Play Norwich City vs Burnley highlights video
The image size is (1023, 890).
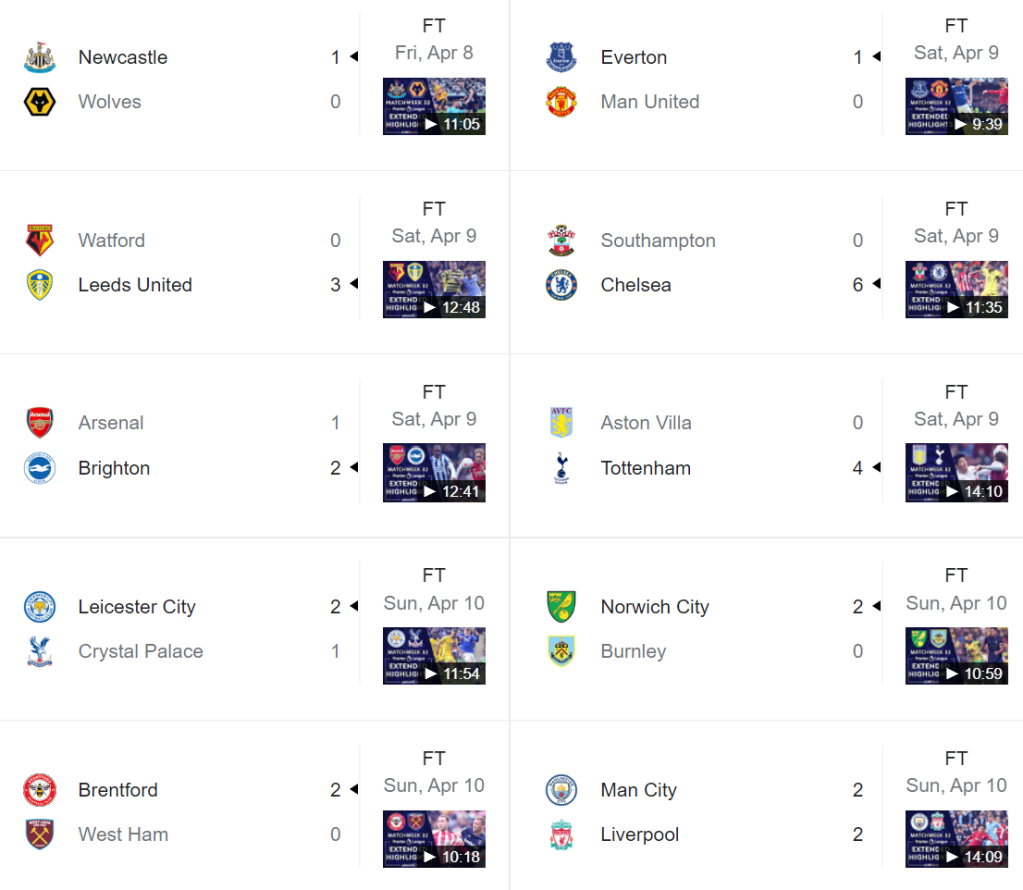(956, 655)
